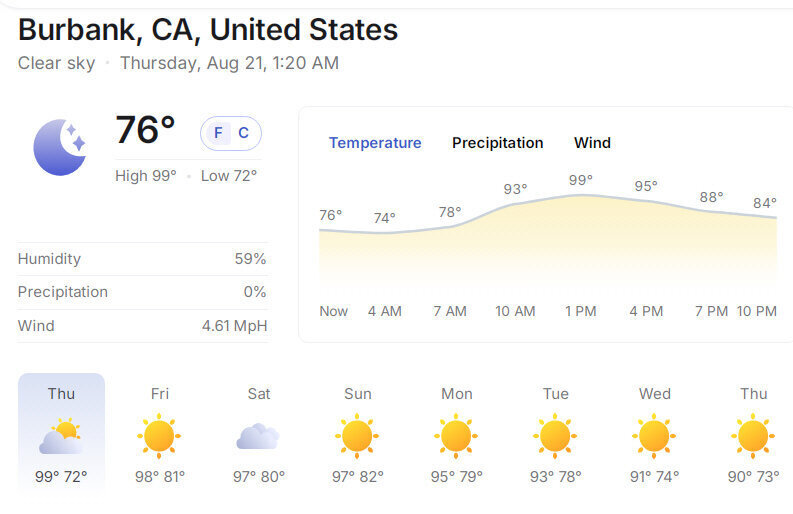793x514 pixels.
Task: Click Wednesday's sun icon
Action: (654, 437)
